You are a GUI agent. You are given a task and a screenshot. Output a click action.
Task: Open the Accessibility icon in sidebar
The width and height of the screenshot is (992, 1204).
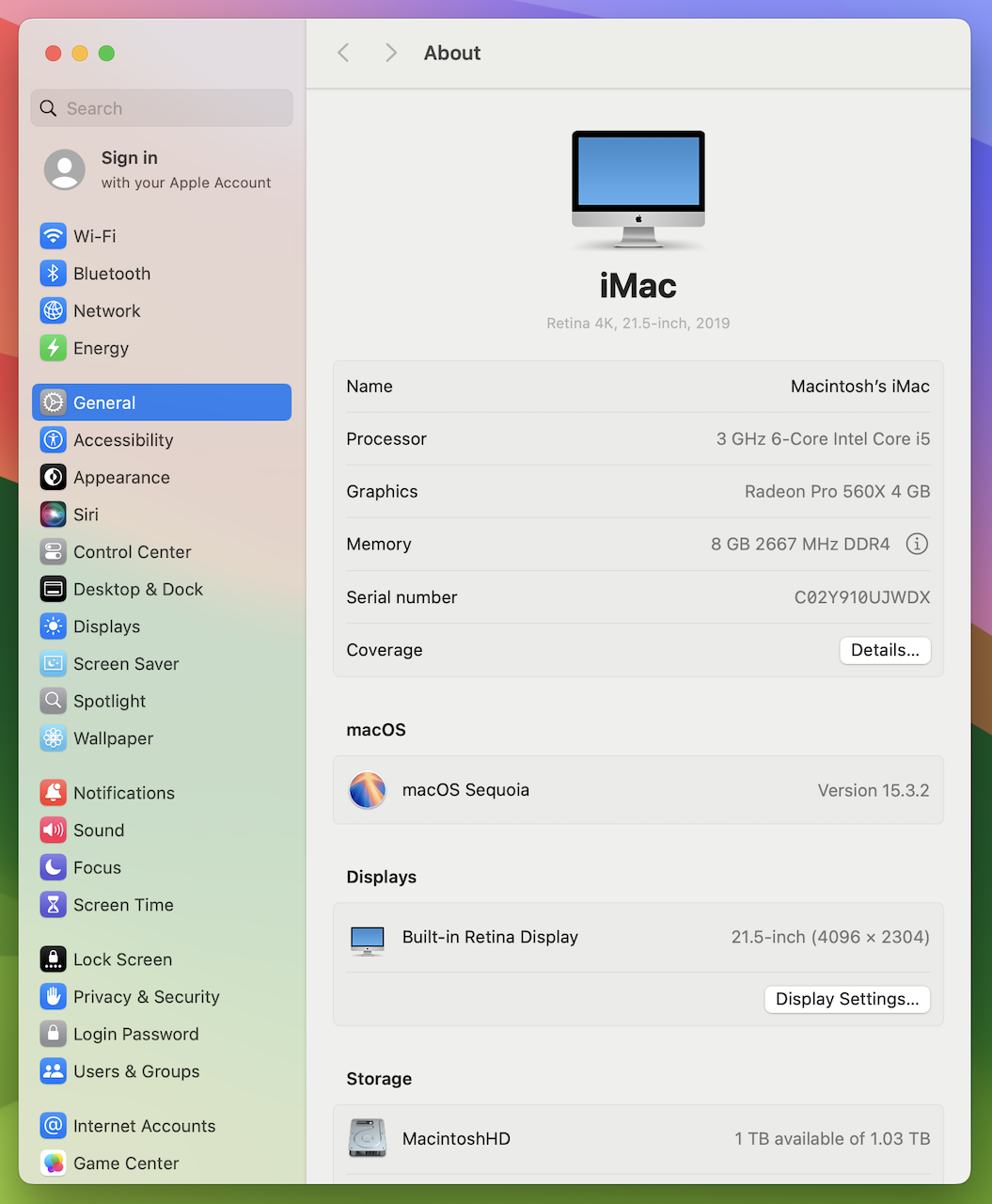[x=54, y=440]
